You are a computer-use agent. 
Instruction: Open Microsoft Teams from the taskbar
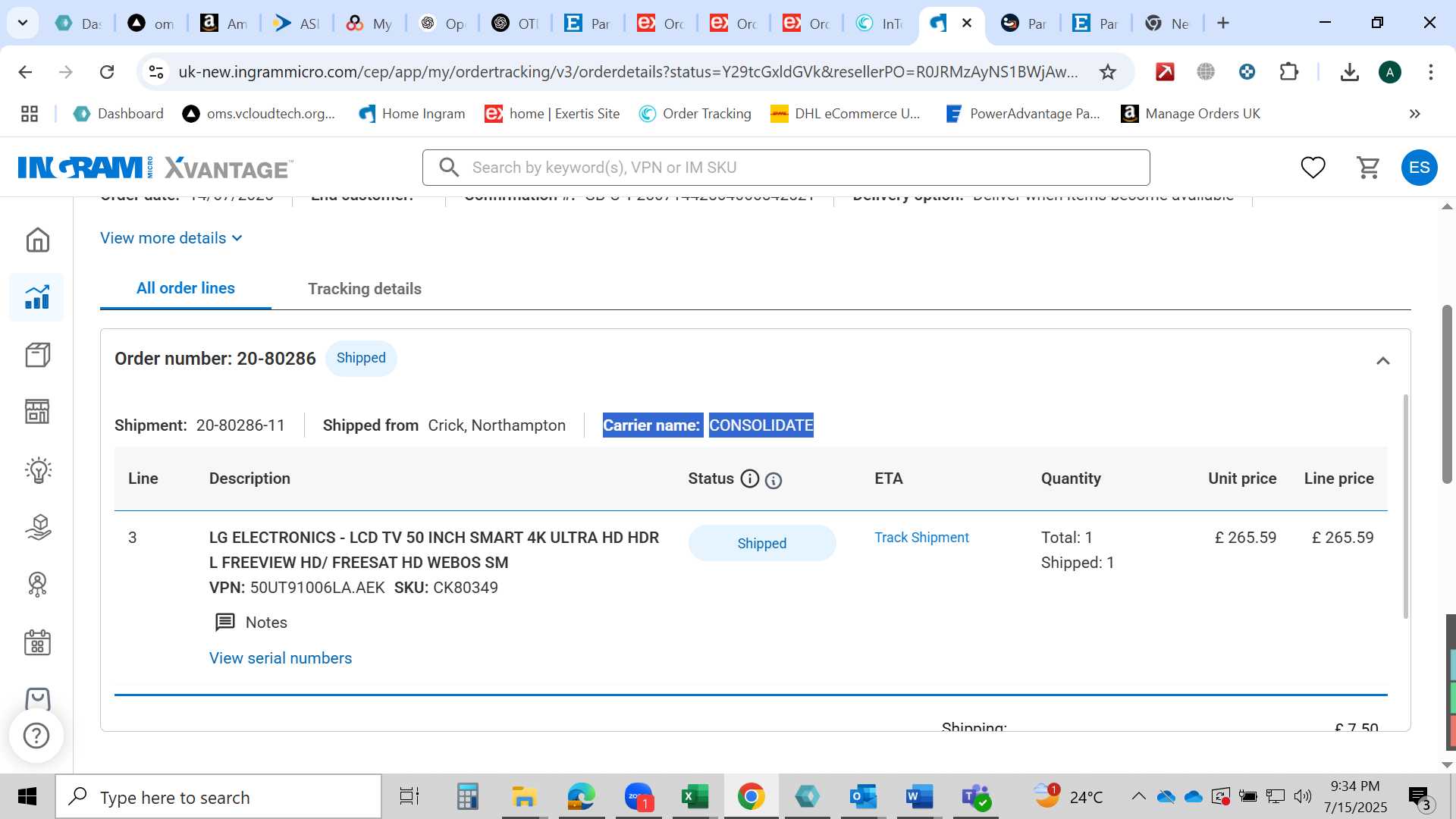pos(975,797)
